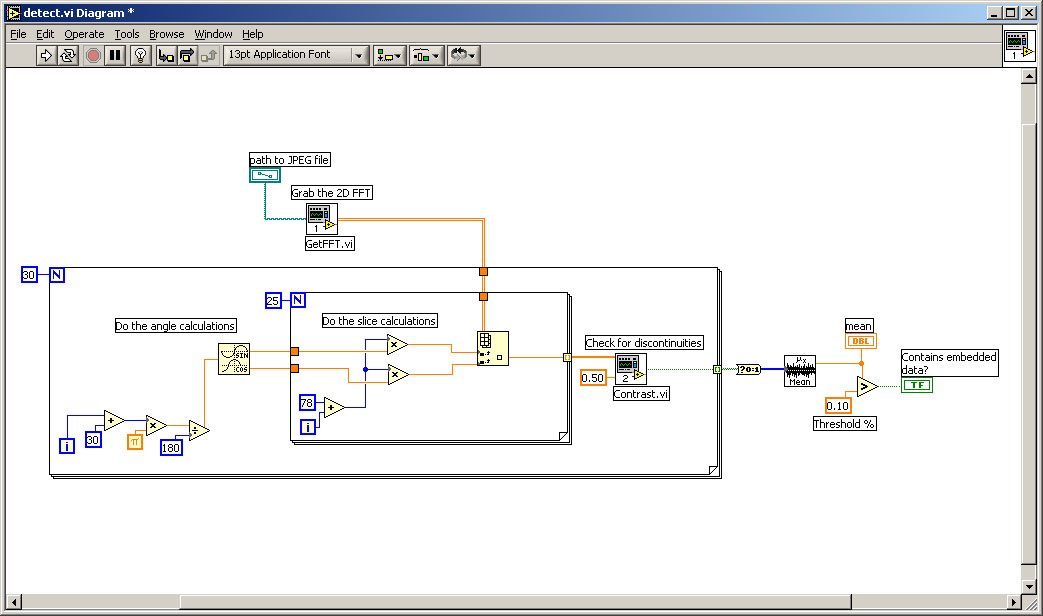The image size is (1043, 616).
Task: Select the outer loop N count terminal
Action: 57,275
